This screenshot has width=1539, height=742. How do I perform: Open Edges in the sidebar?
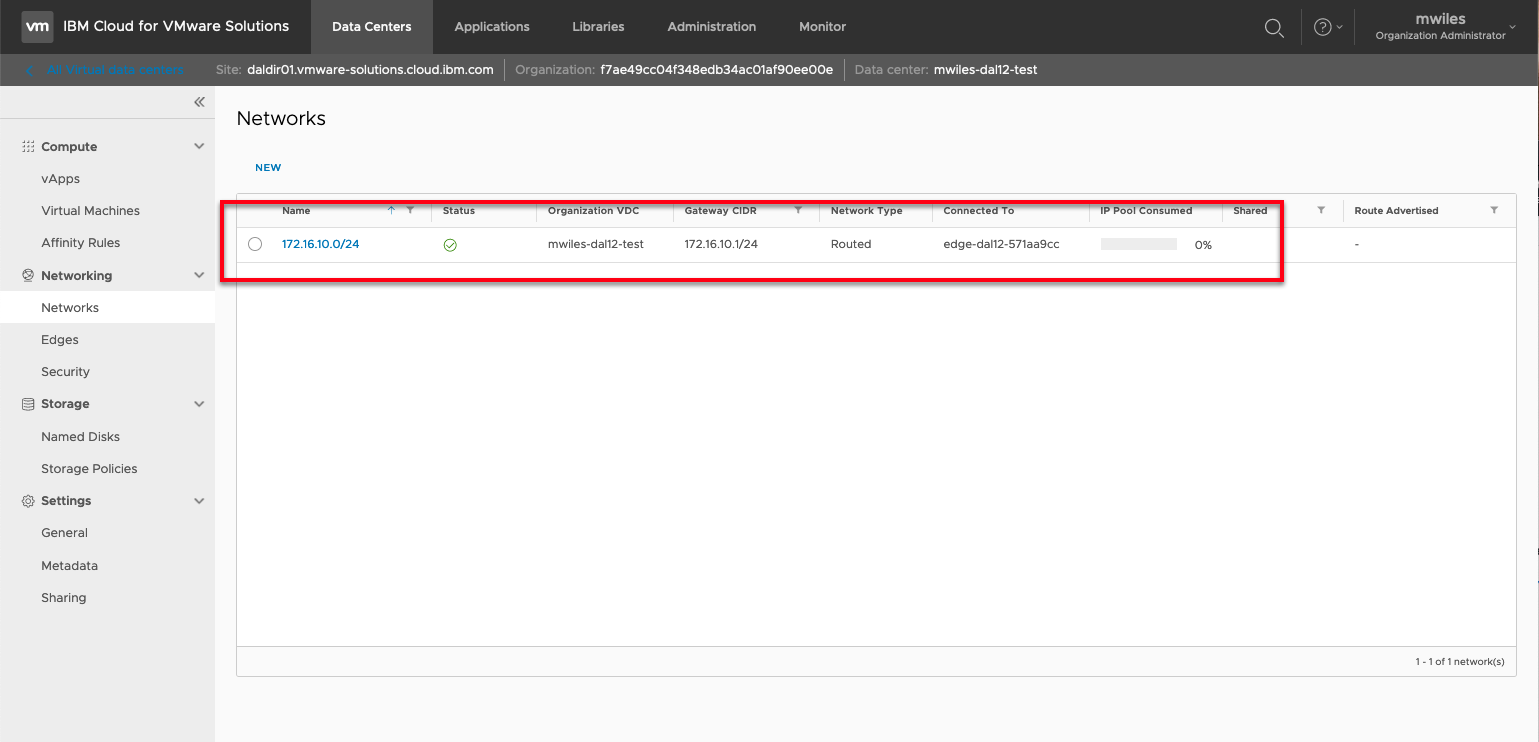pyautogui.click(x=60, y=340)
